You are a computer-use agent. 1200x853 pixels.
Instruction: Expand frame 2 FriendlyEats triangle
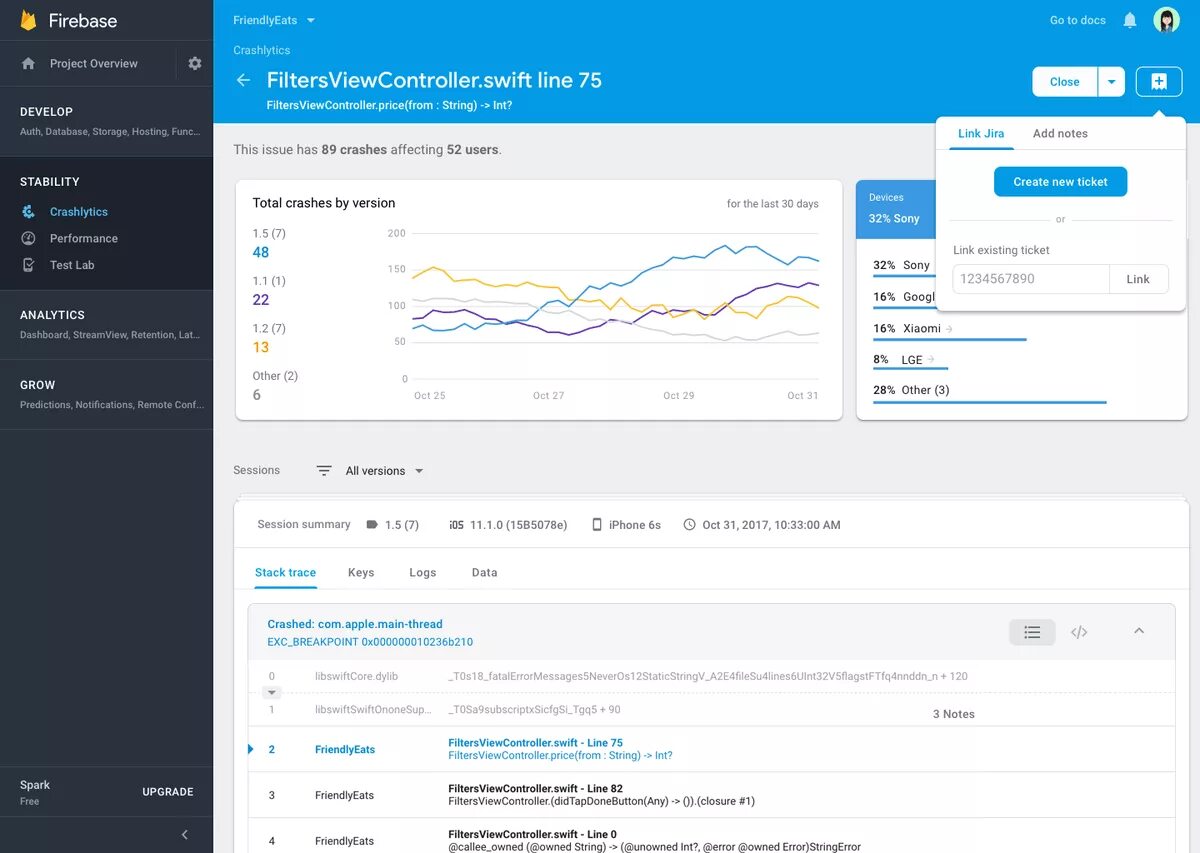click(x=251, y=749)
